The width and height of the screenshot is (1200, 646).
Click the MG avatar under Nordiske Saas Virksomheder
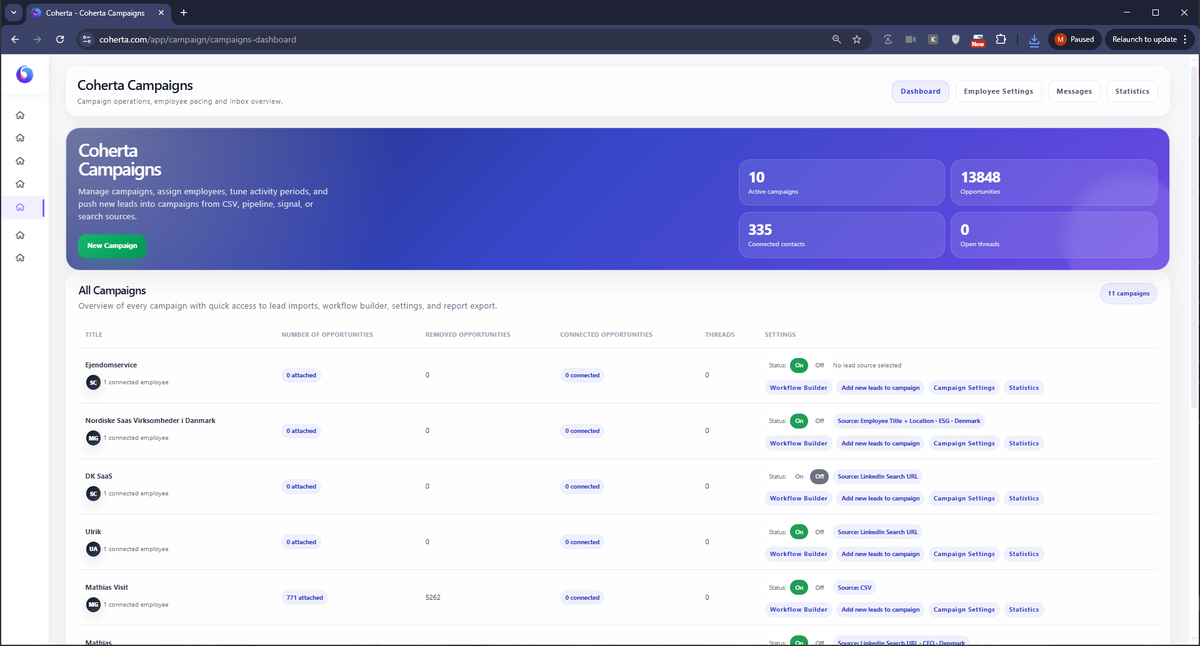(93, 437)
